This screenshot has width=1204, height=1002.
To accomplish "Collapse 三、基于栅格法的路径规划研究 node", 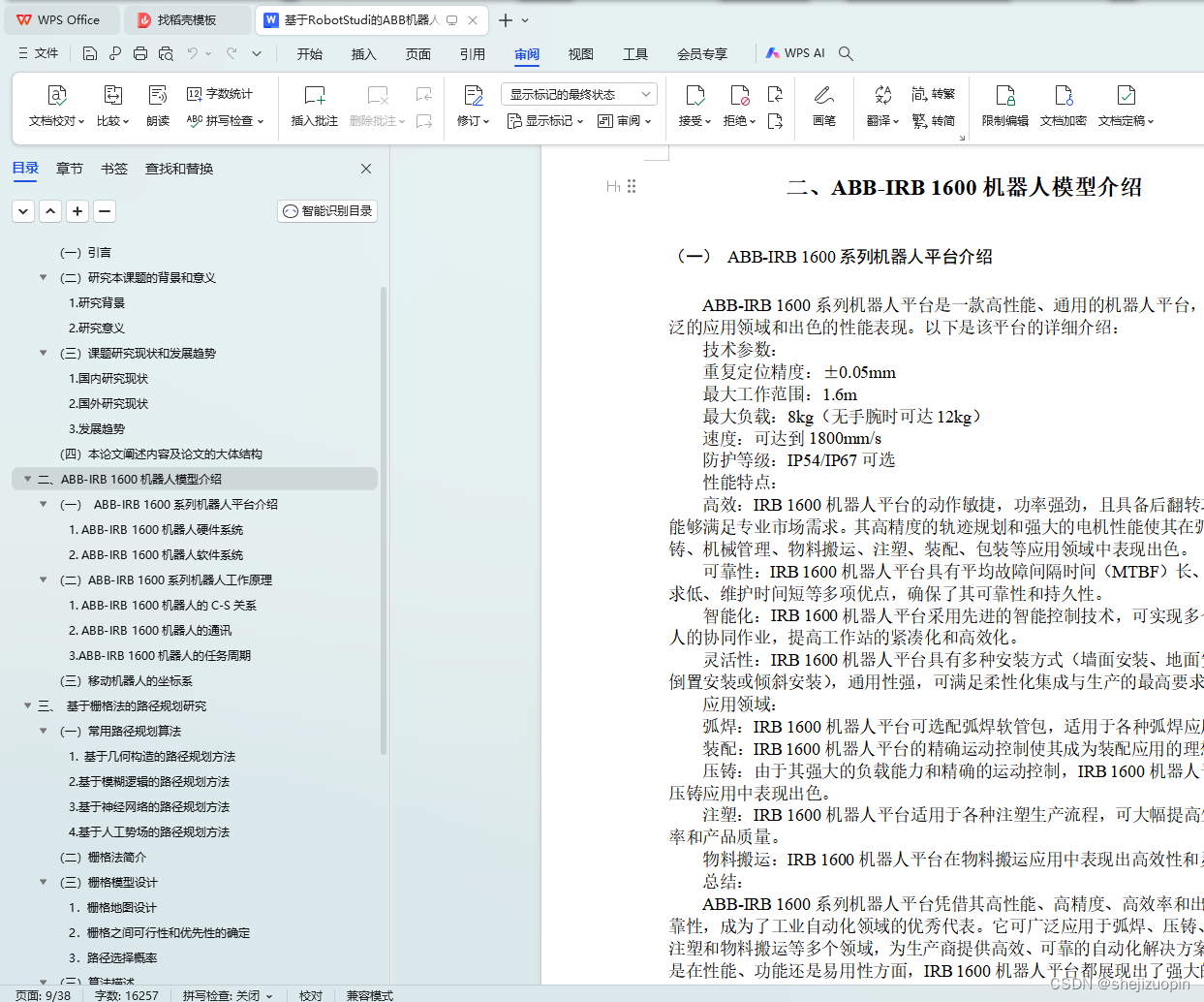I will (27, 705).
